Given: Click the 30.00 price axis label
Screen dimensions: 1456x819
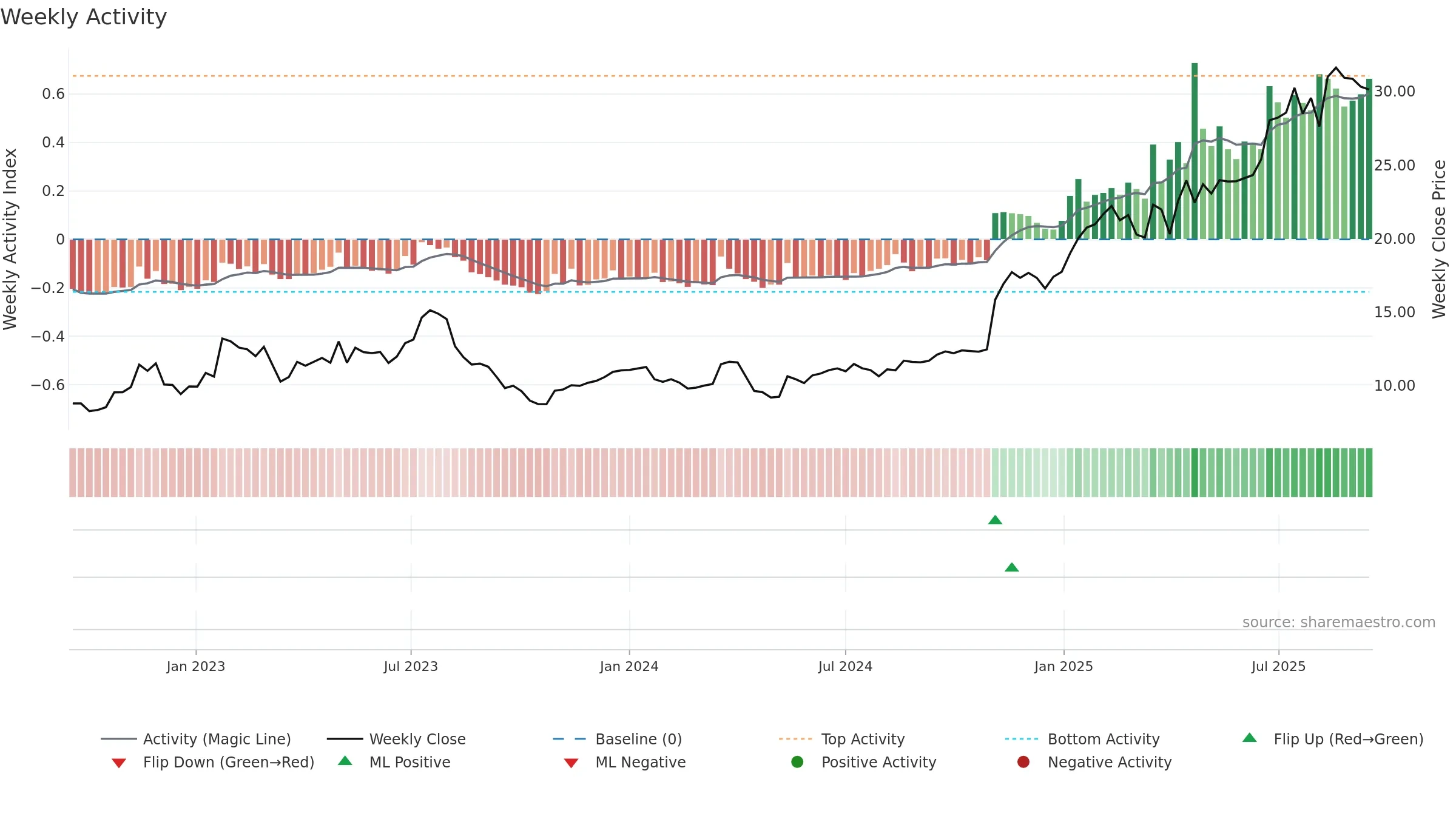Looking at the screenshot, I should (1394, 92).
